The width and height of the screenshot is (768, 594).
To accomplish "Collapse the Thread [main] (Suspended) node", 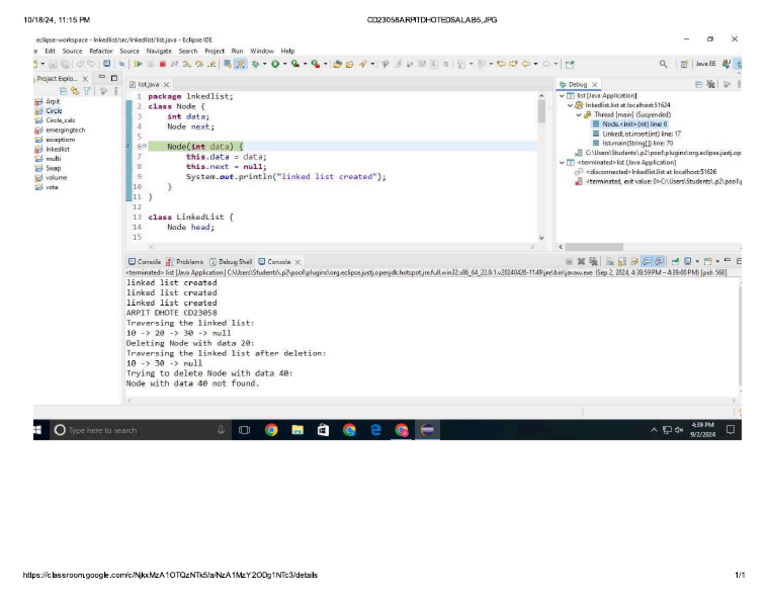I will [579, 115].
